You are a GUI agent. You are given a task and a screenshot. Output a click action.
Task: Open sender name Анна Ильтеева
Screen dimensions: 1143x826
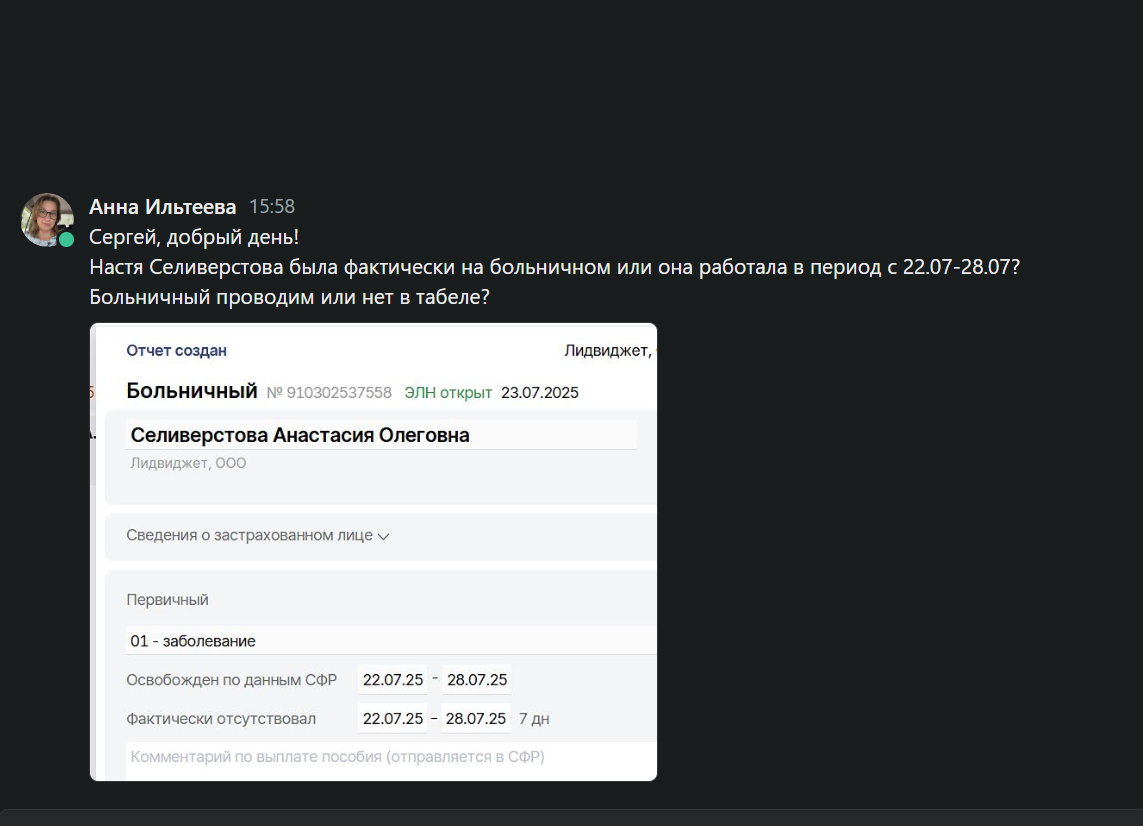163,207
